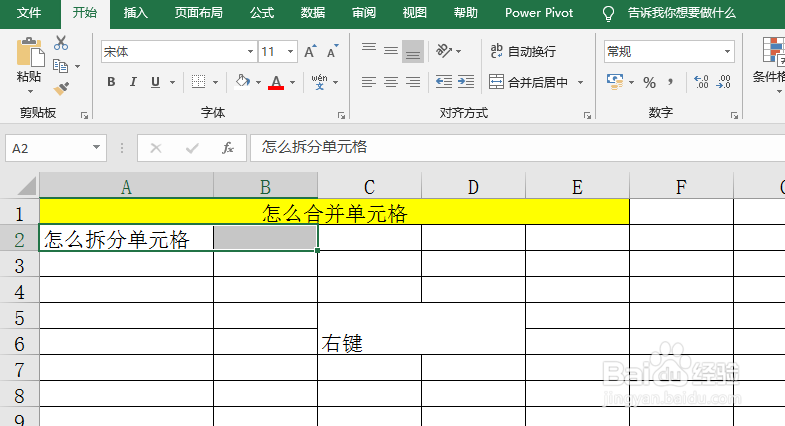785x426 pixels.
Task: Open the font size 11 dropdown
Action: pyautogui.click(x=290, y=52)
